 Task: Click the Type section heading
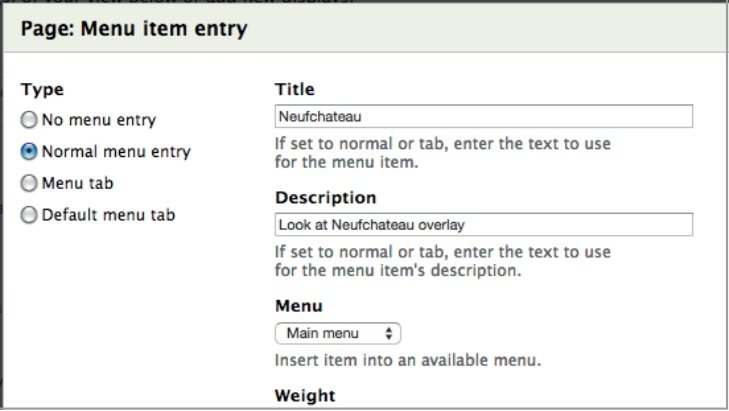pyautogui.click(x=41, y=89)
